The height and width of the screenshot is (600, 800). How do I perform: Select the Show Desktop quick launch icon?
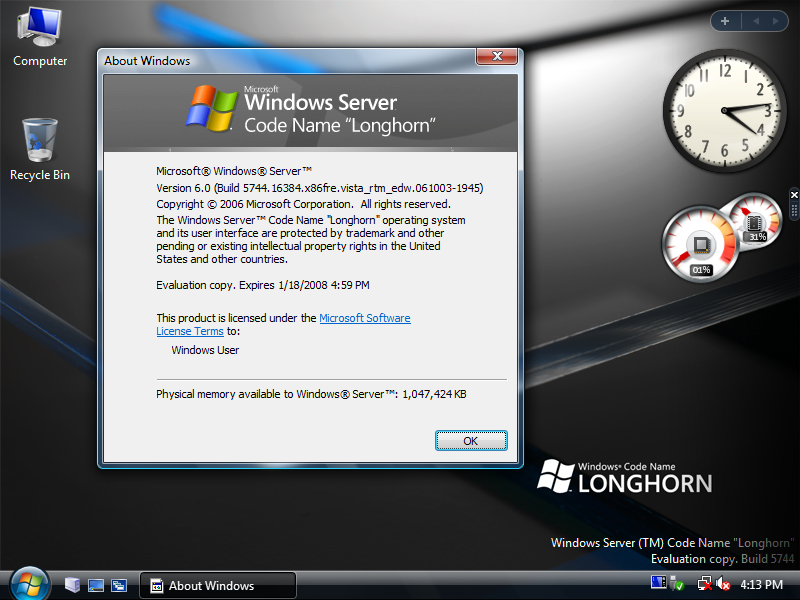(96, 584)
